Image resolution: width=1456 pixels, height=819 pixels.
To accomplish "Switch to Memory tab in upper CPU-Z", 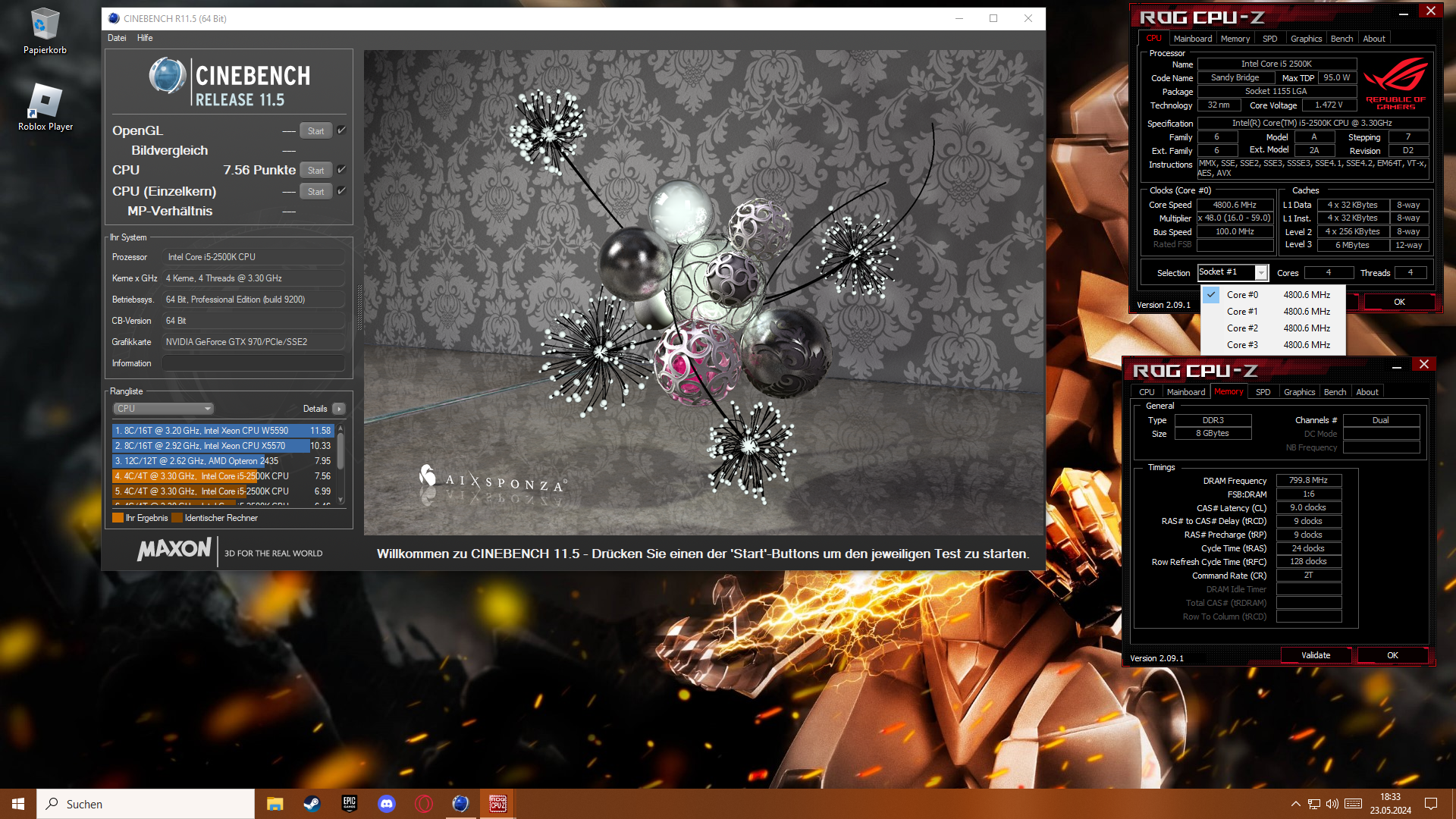I will pos(1235,39).
